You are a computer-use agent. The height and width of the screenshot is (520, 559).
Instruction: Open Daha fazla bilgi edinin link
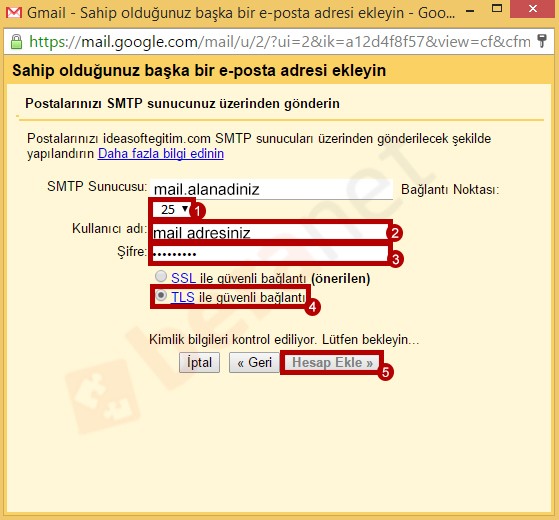pyautogui.click(x=161, y=154)
